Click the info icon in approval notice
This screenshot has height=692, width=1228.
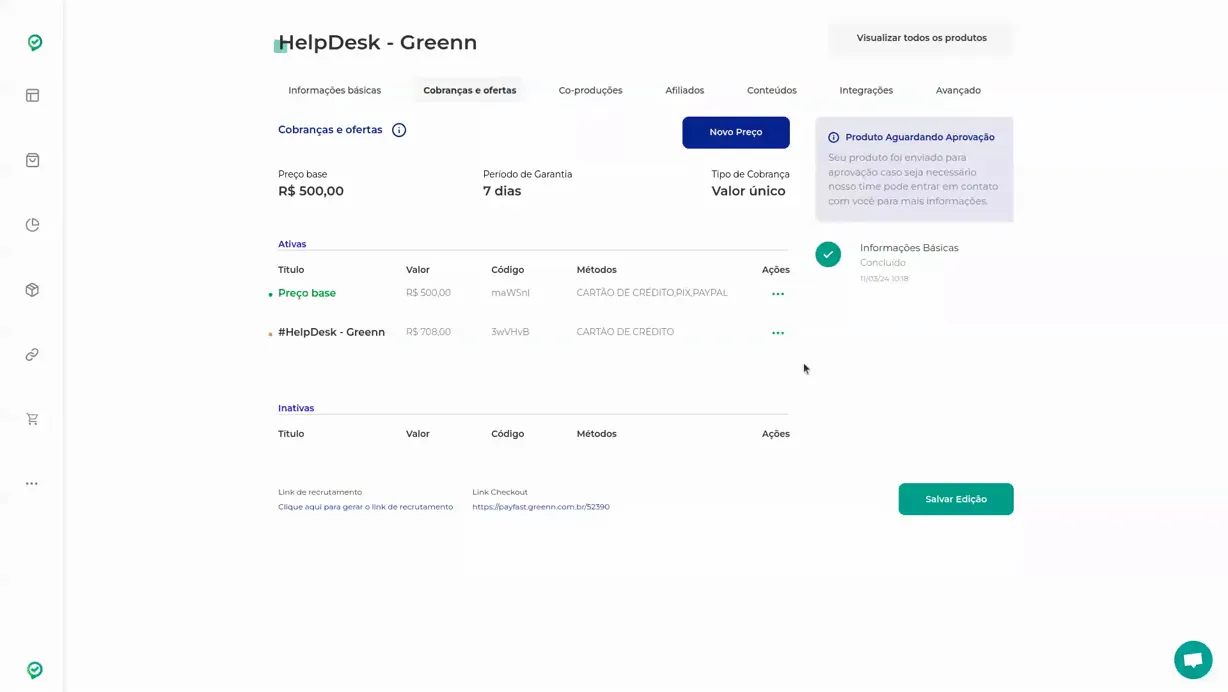pos(833,138)
